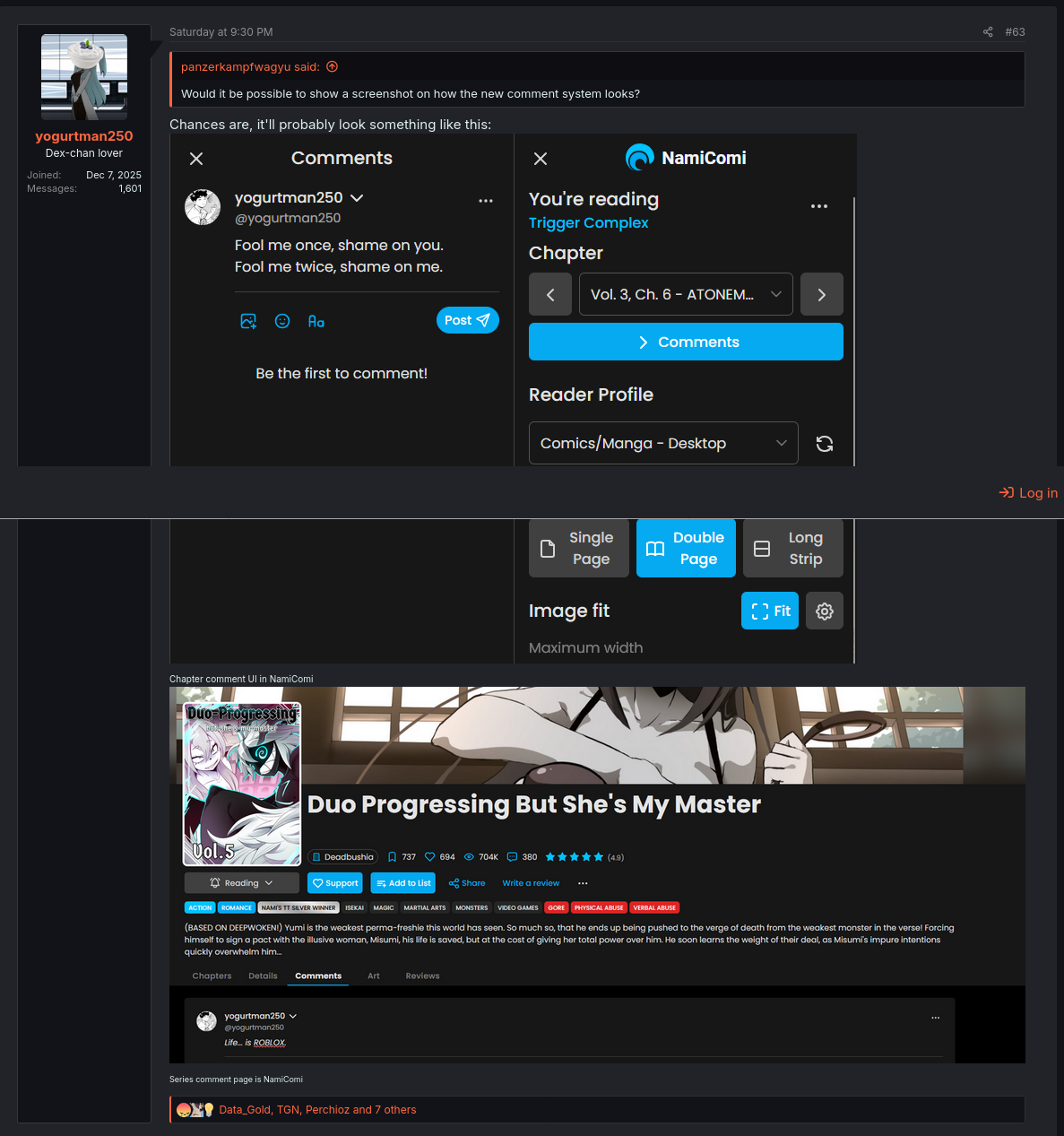1064x1136 pixels.
Task: Click the blue Post button
Action: (468, 320)
